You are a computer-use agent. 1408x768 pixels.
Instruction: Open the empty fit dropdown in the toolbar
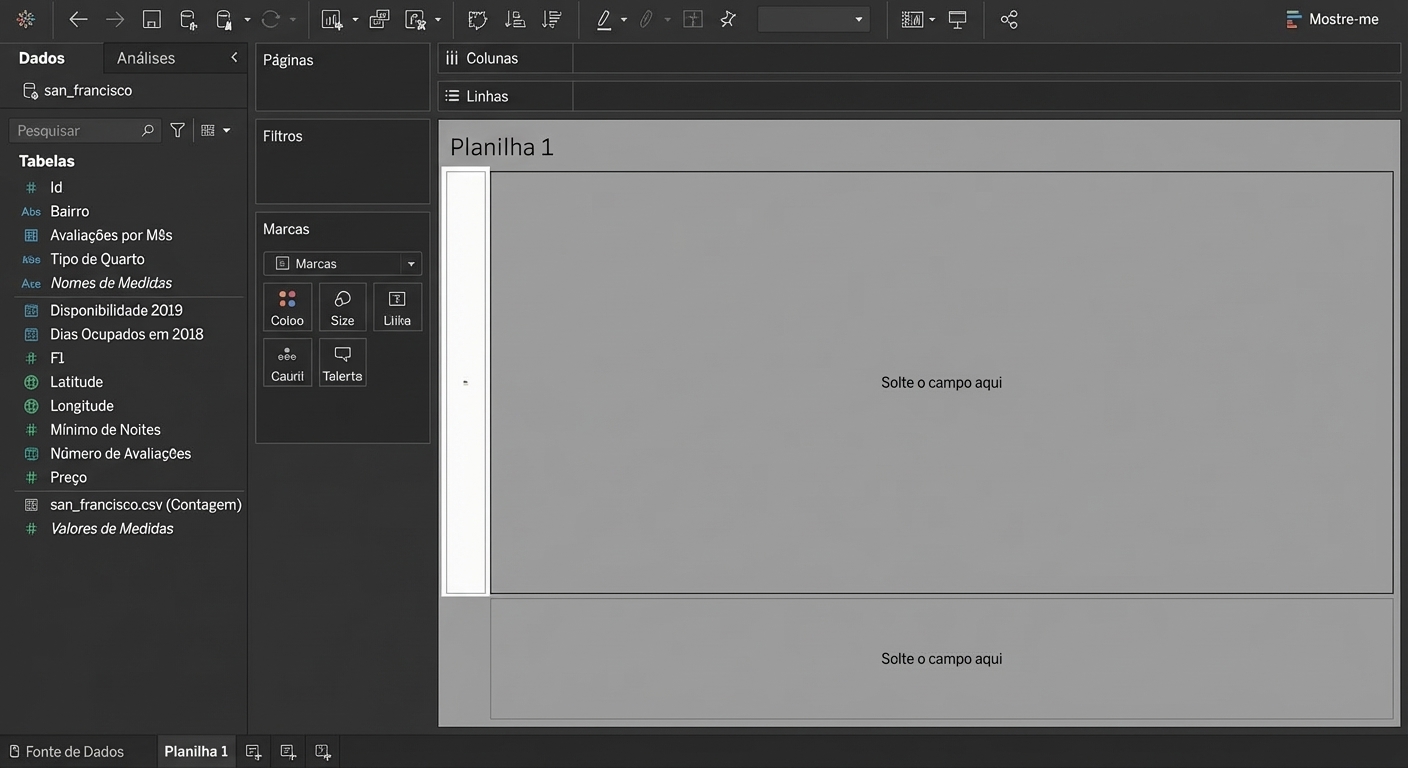(813, 20)
